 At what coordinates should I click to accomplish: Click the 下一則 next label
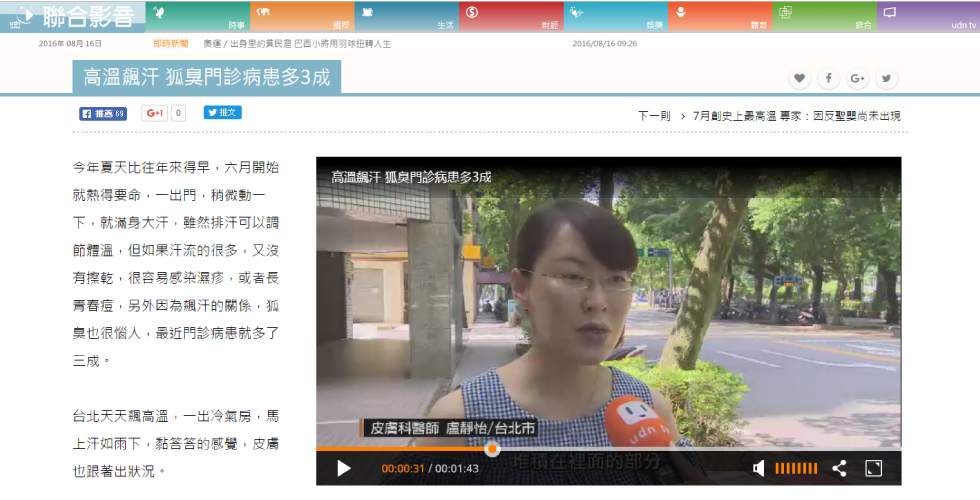654,116
